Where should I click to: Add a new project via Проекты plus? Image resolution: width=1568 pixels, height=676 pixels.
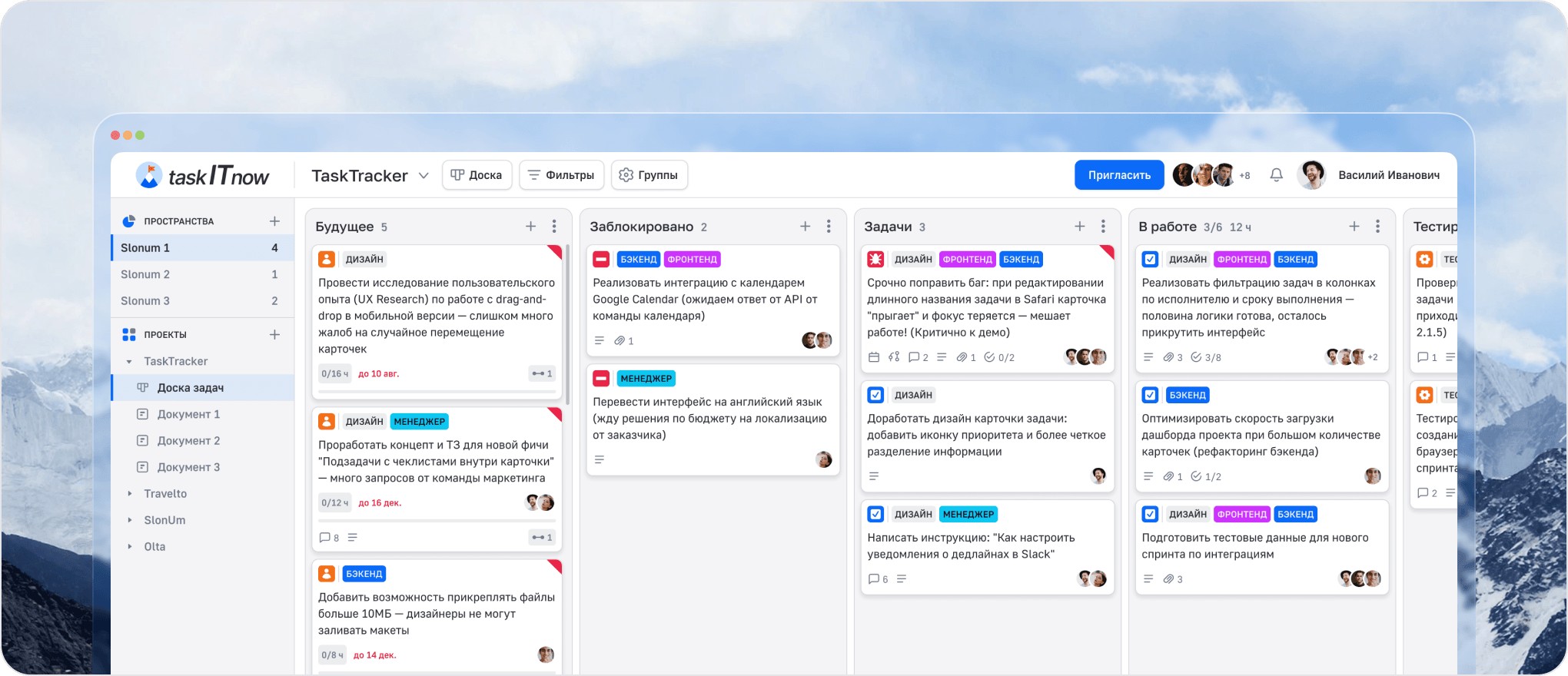pos(274,335)
